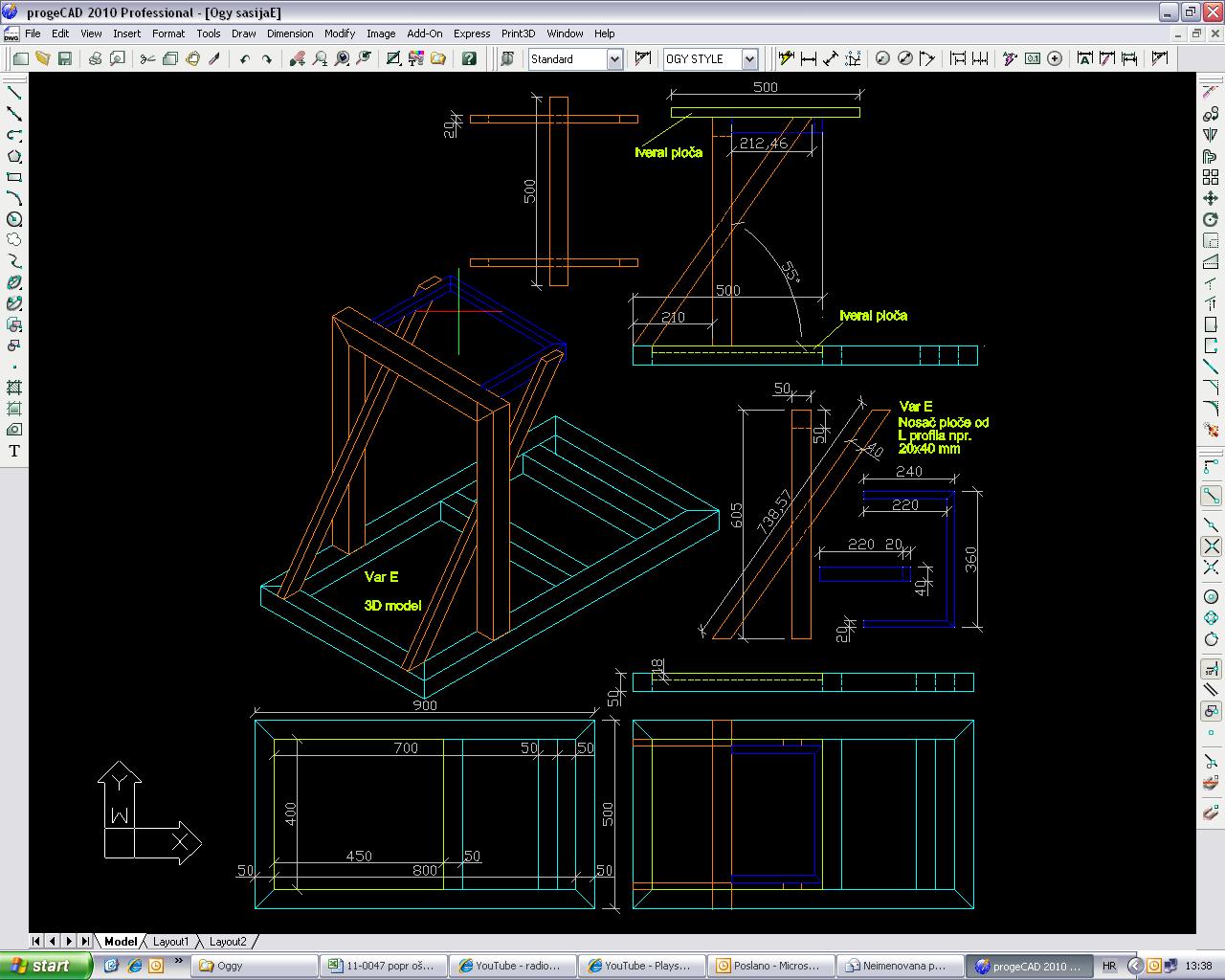Open the Dimension menu
The height and width of the screenshot is (980, 1225).
(290, 33)
